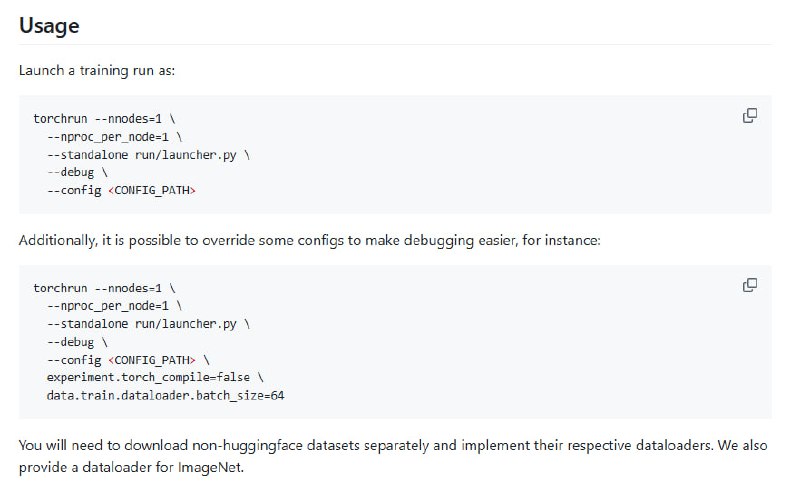Copy the config override command block

click(749, 285)
